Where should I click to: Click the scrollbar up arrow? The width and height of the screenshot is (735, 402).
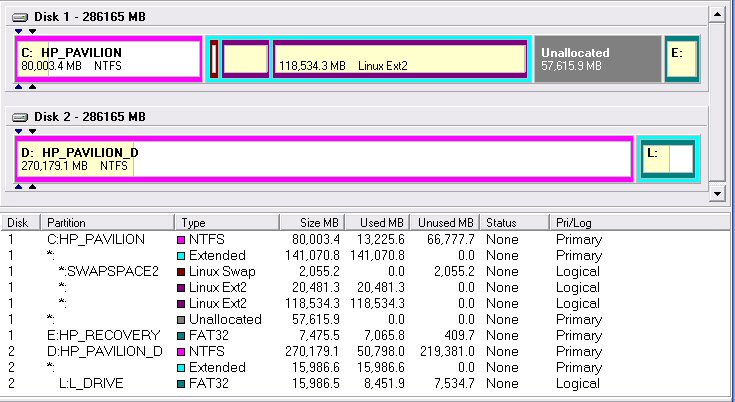click(x=717, y=15)
